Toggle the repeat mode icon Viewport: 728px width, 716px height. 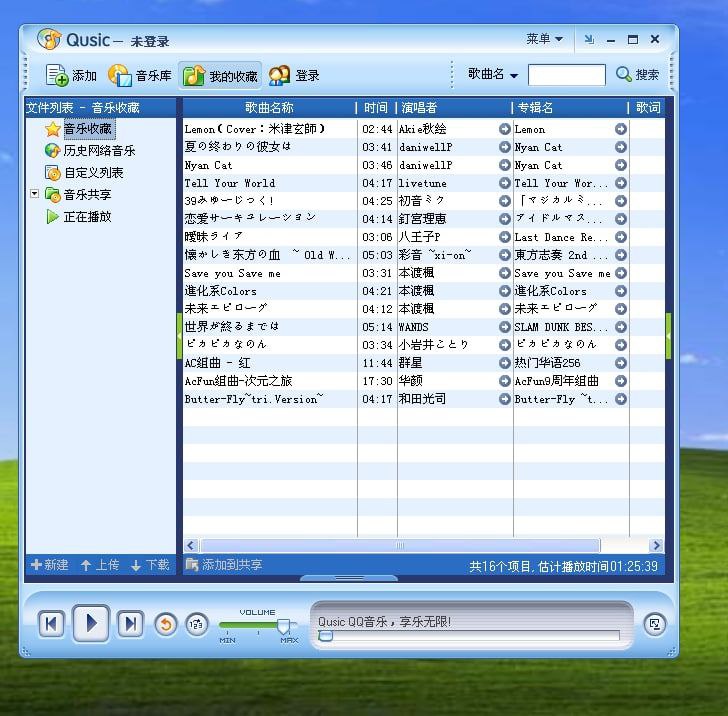tap(165, 624)
